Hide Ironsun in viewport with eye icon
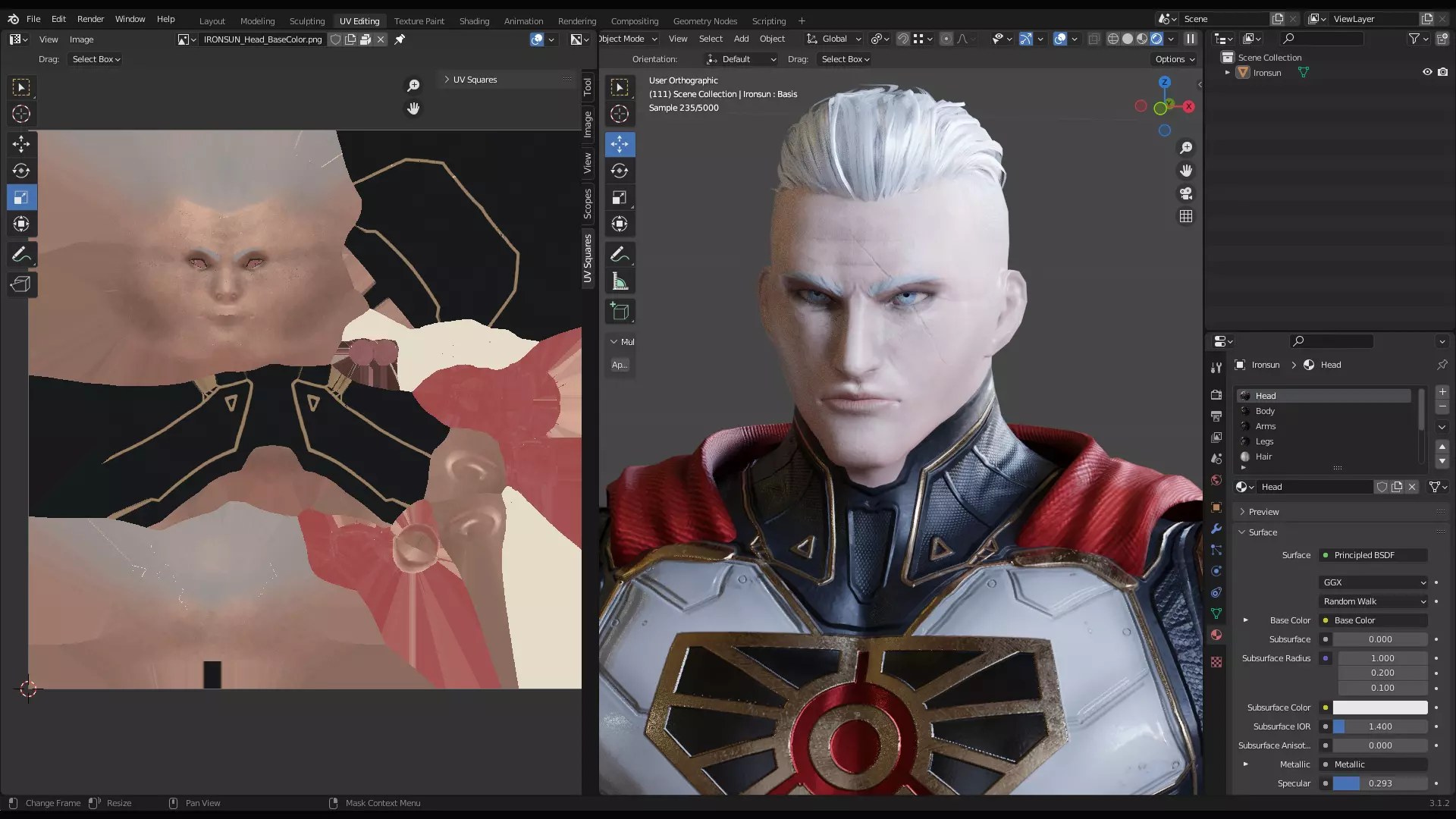The height and width of the screenshot is (819, 1456). pos(1427,72)
